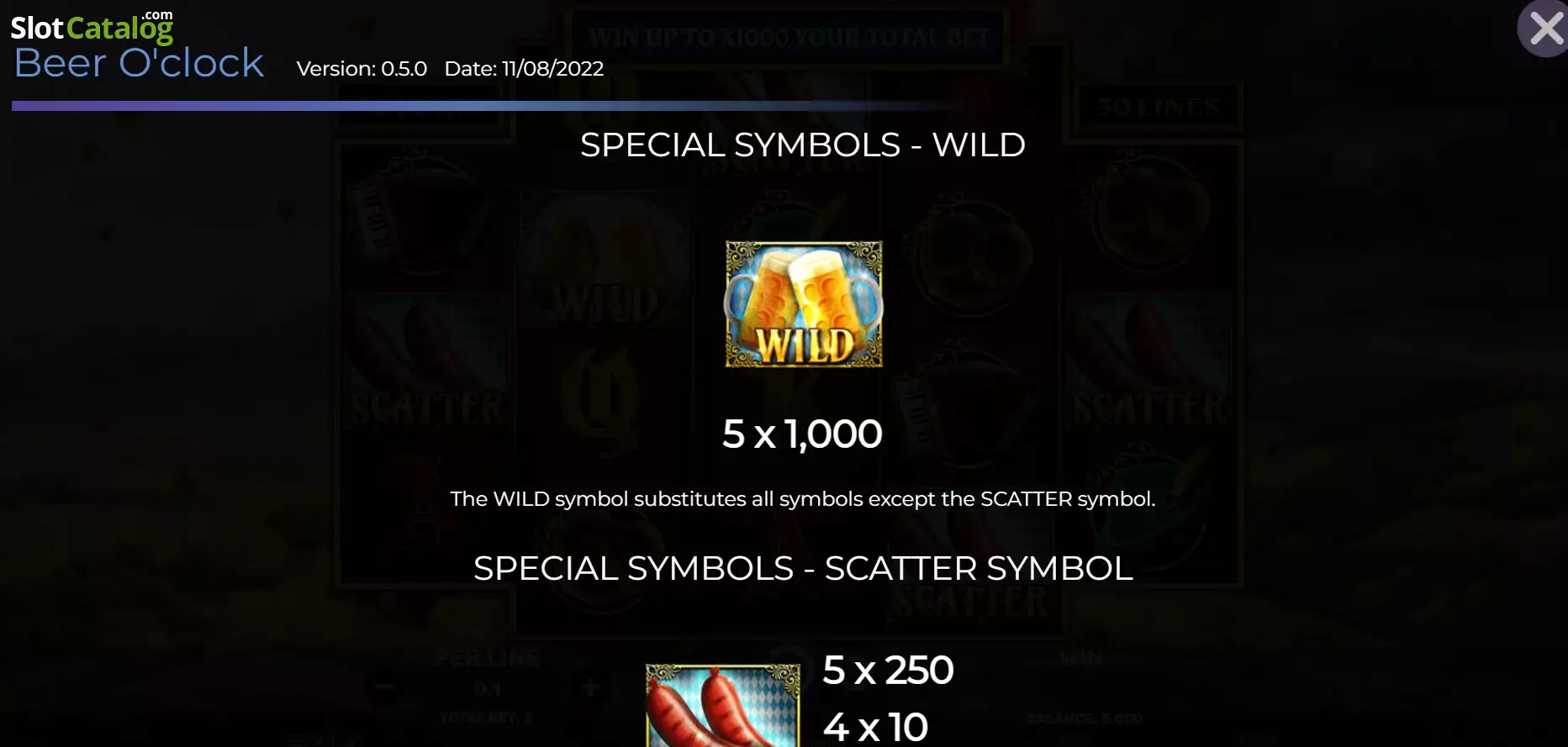The width and height of the screenshot is (1568, 747).
Task: Open the SlotCatalog.com logo link
Action: pyautogui.click(x=92, y=27)
